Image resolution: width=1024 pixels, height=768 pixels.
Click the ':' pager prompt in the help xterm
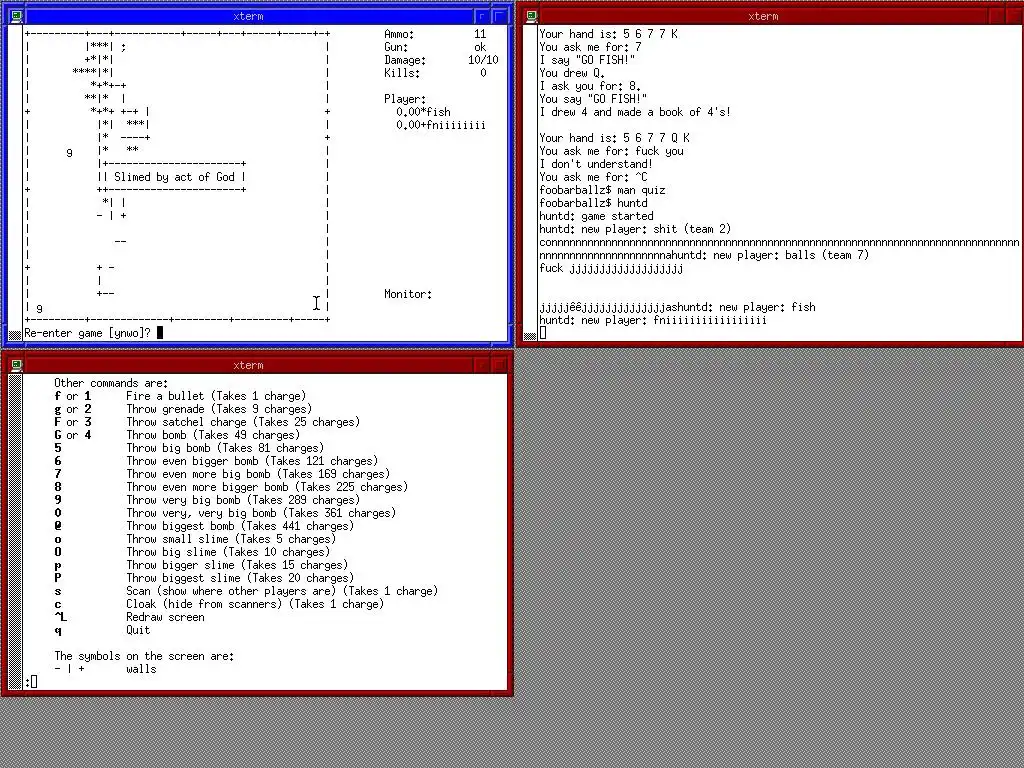click(x=27, y=682)
